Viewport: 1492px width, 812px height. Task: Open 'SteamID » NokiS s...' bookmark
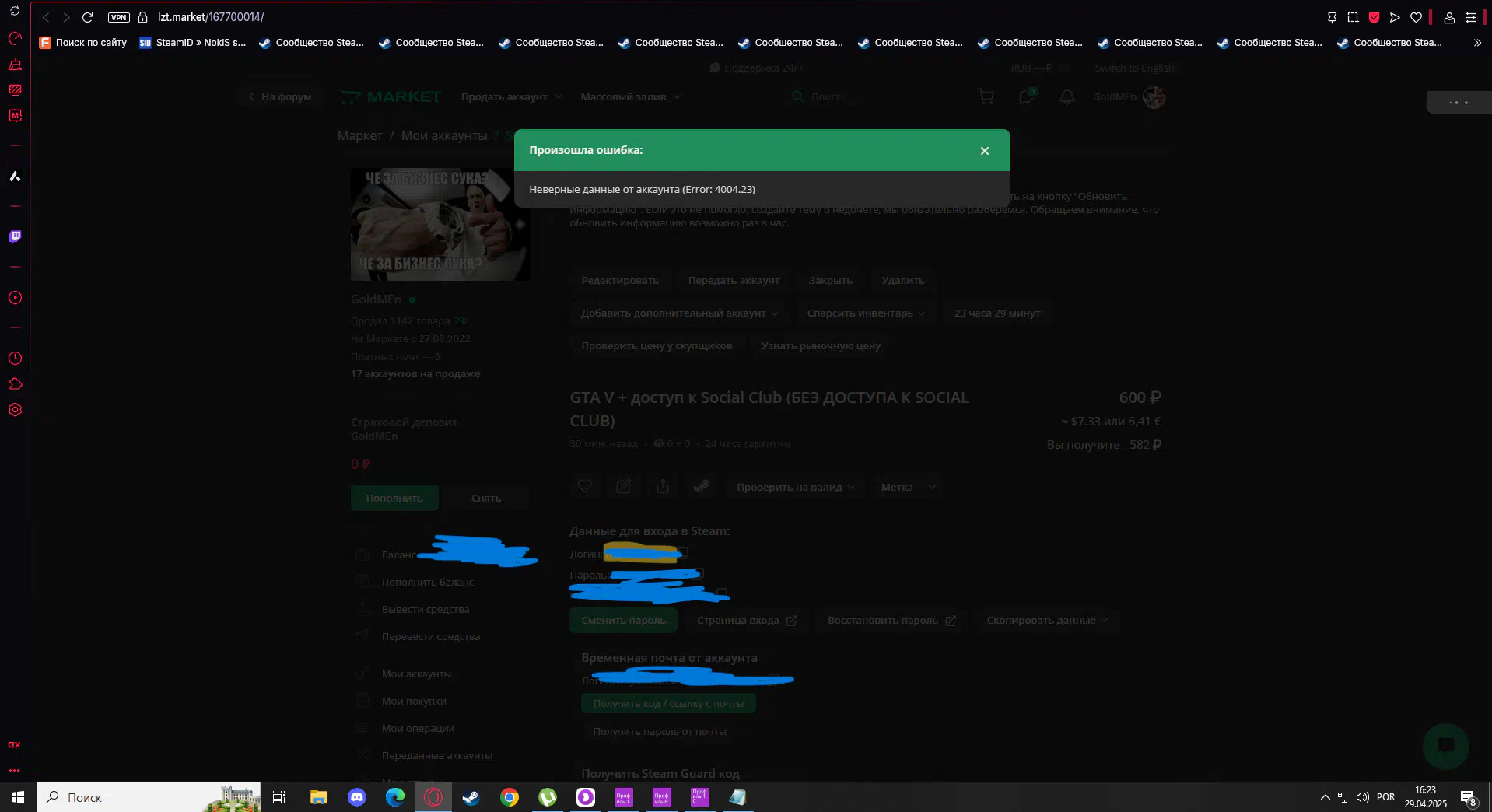(193, 43)
